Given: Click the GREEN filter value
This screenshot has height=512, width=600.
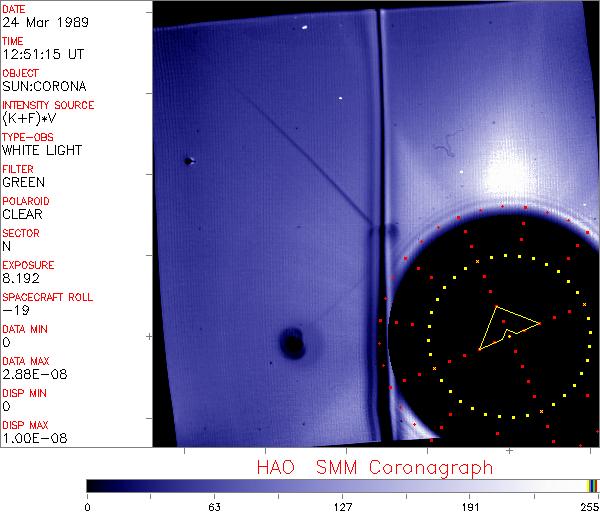Looking at the screenshot, I should tap(23, 183).
